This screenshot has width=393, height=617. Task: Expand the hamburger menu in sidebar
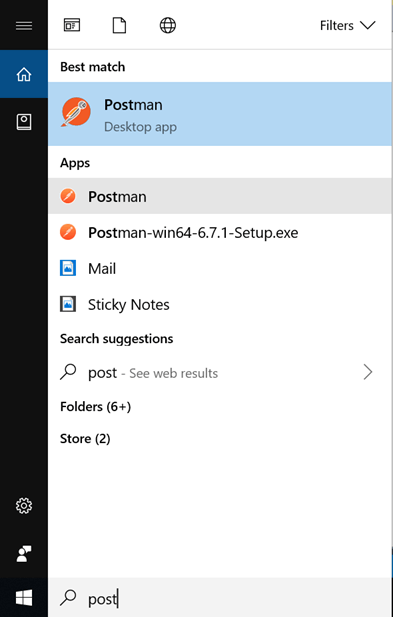(24, 26)
